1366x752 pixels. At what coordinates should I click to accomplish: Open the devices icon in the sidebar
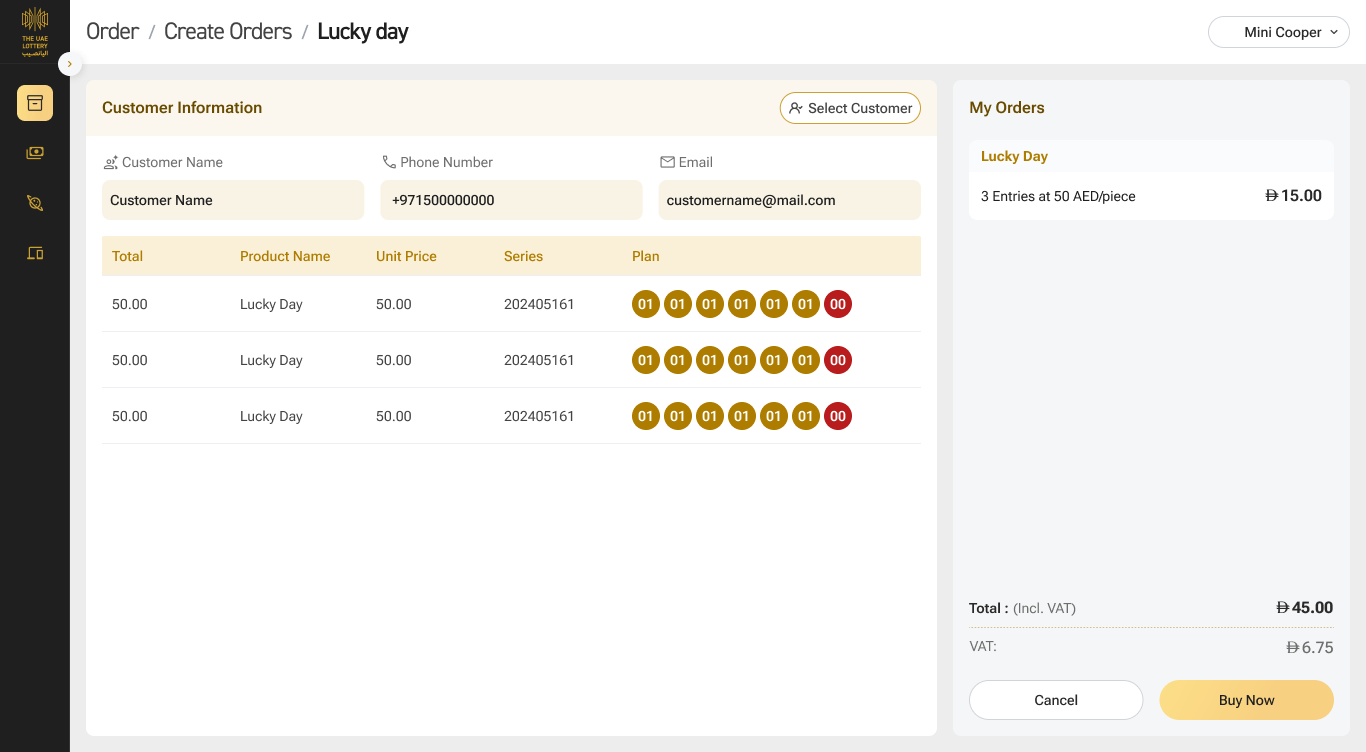coord(35,253)
